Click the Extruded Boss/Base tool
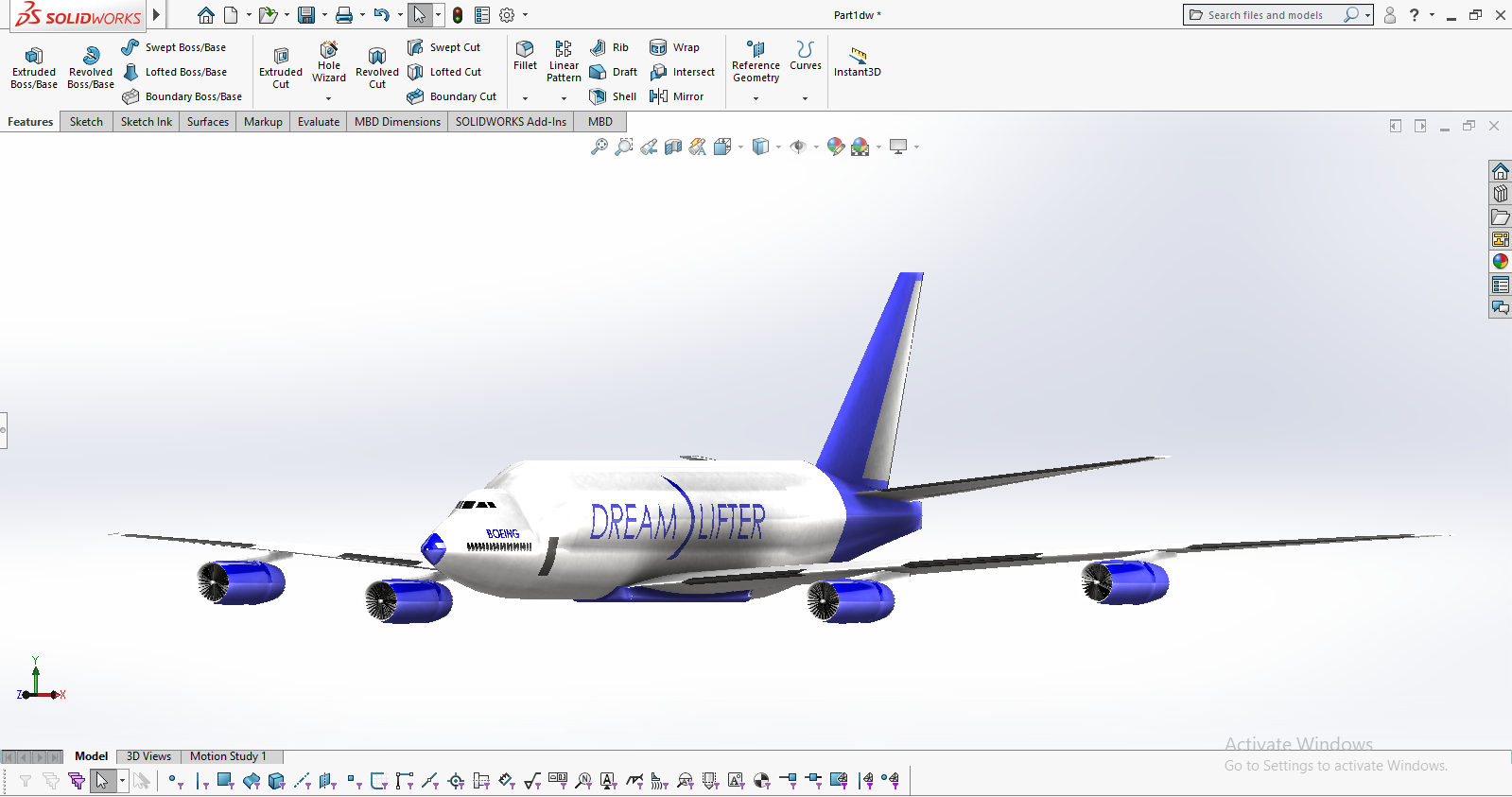 (x=34, y=66)
